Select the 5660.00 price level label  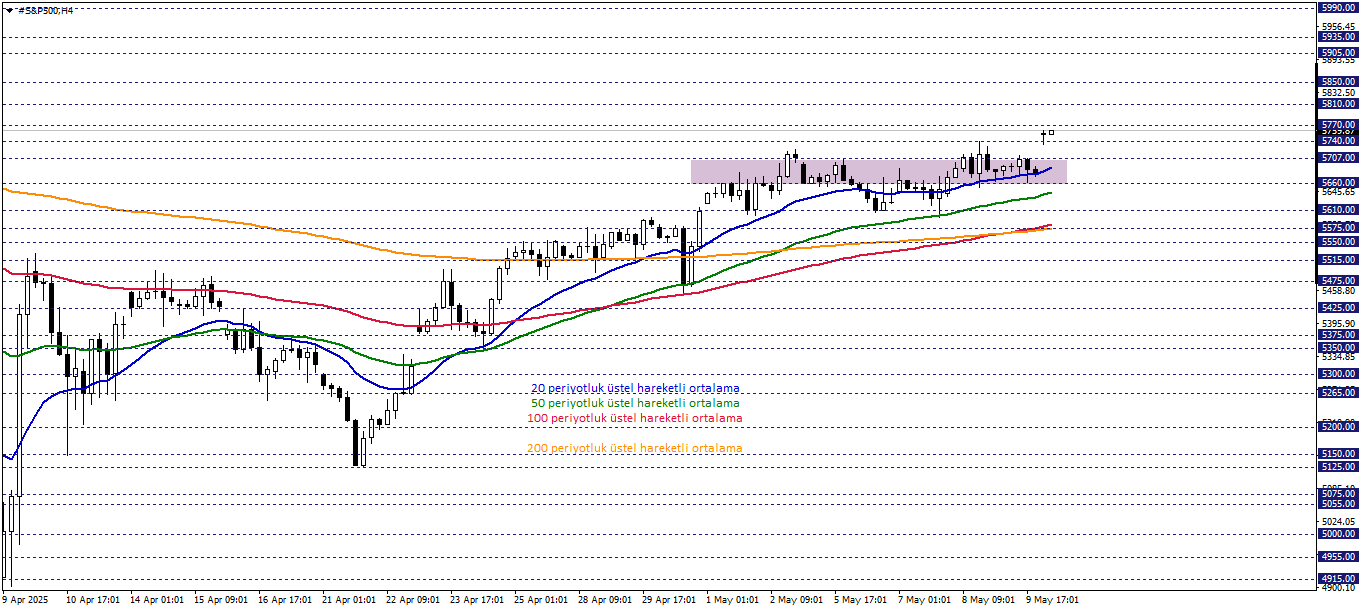coord(1338,183)
